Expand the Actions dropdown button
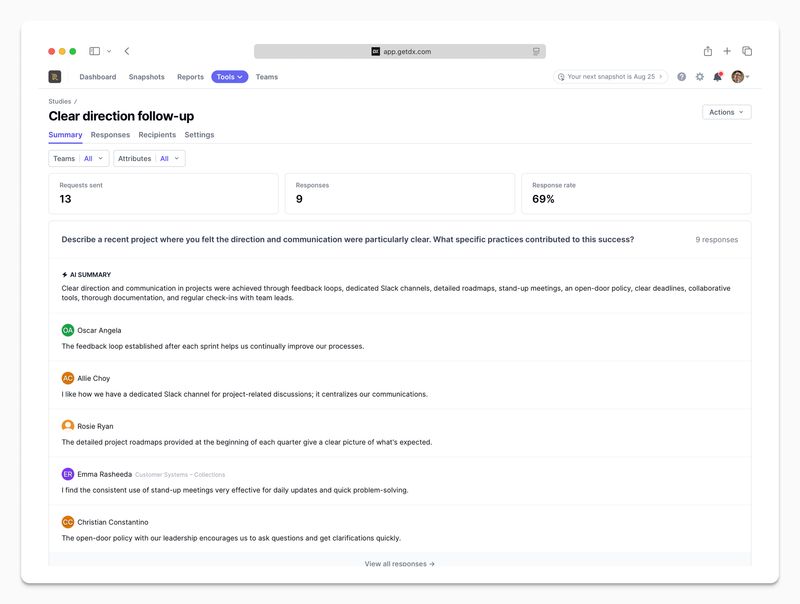The height and width of the screenshot is (604, 800). 726,112
